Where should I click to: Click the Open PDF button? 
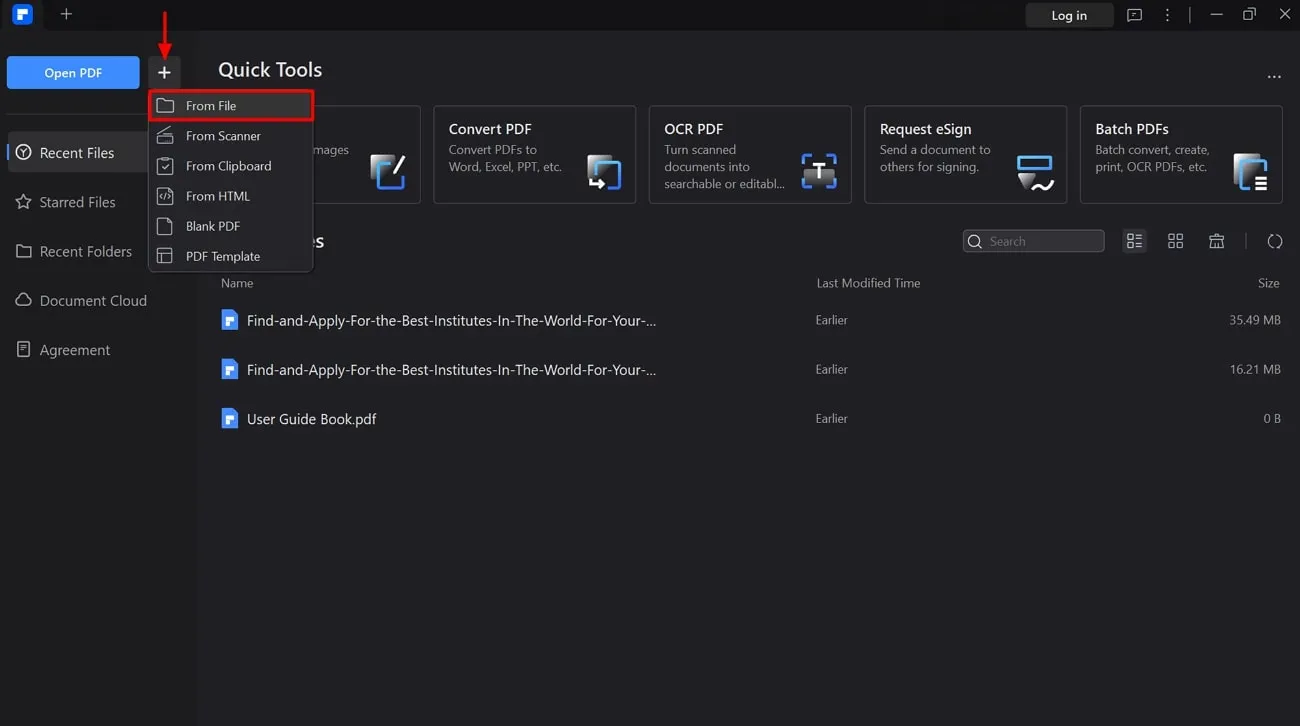pyautogui.click(x=73, y=72)
